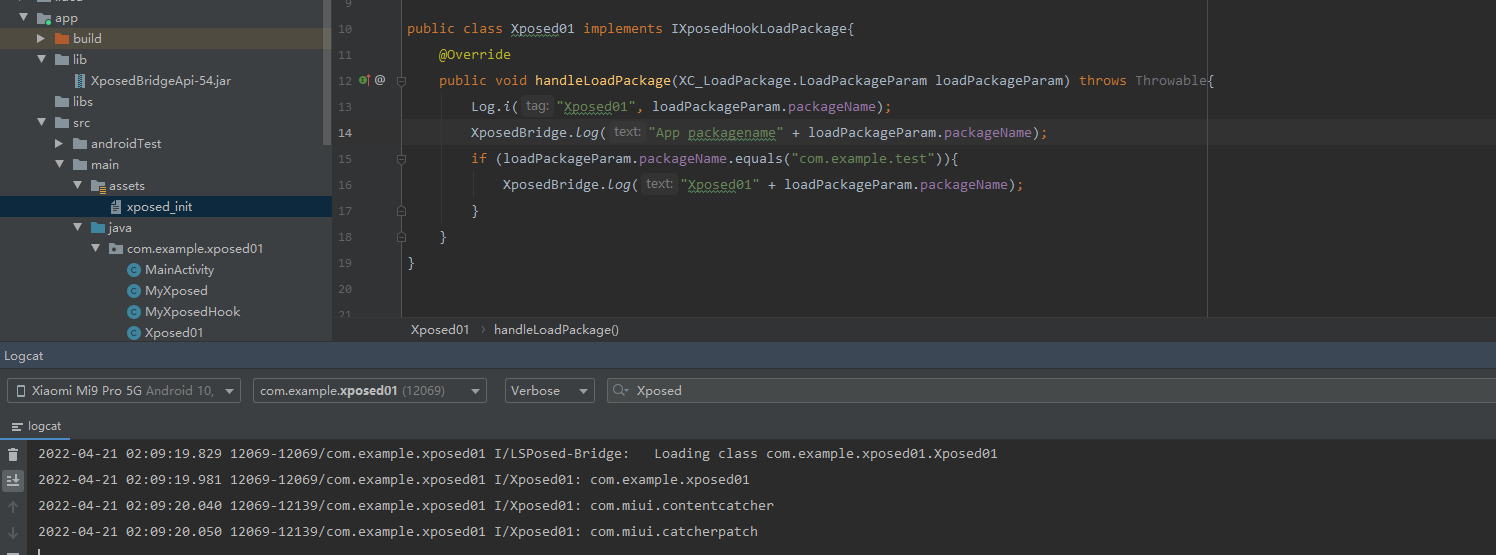Click the fold end marker on line 18

click(401, 237)
